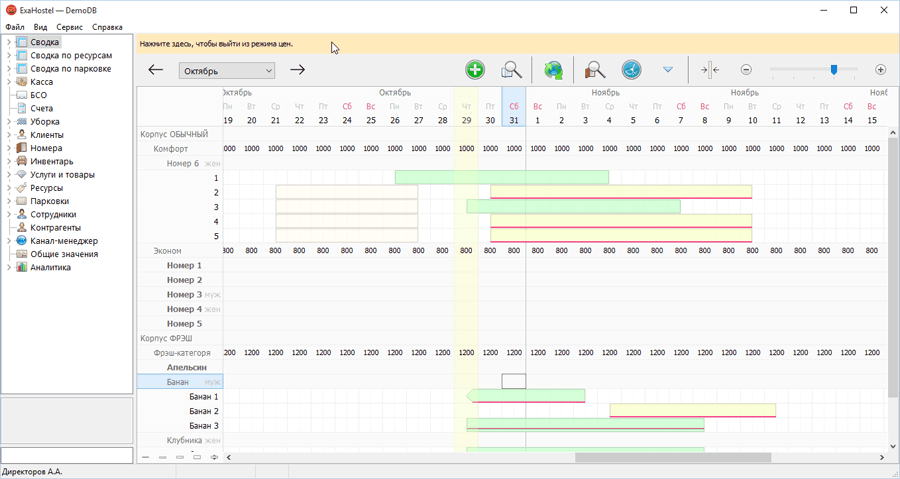Click the Ресурсы price tag icon

coord(22,188)
